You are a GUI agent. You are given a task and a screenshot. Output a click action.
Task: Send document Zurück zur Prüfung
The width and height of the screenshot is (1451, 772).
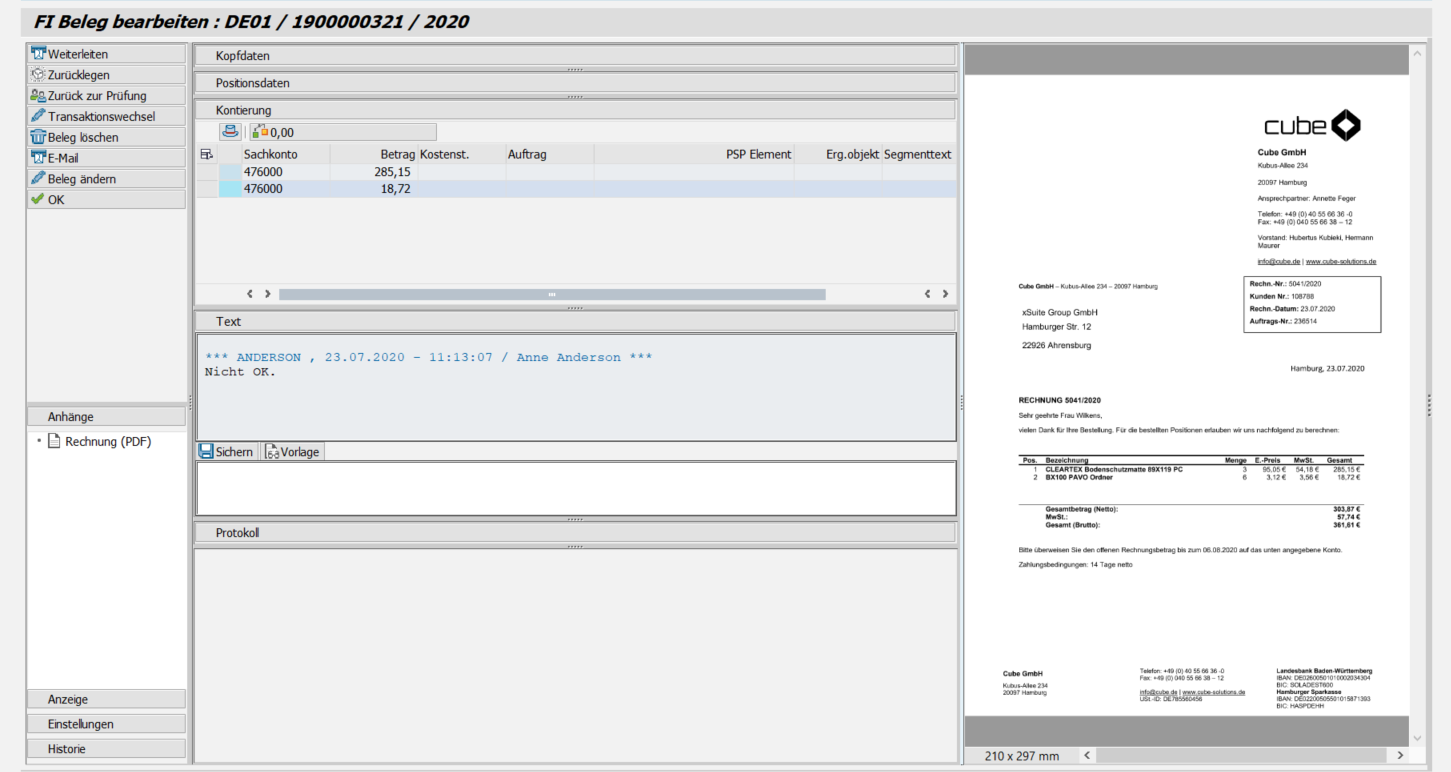(x=105, y=96)
